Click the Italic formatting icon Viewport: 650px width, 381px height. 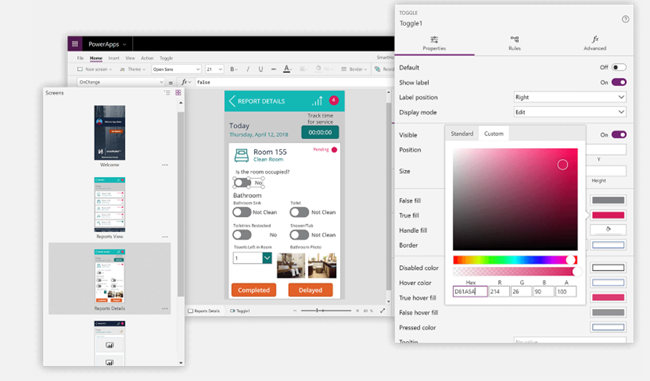(248, 69)
